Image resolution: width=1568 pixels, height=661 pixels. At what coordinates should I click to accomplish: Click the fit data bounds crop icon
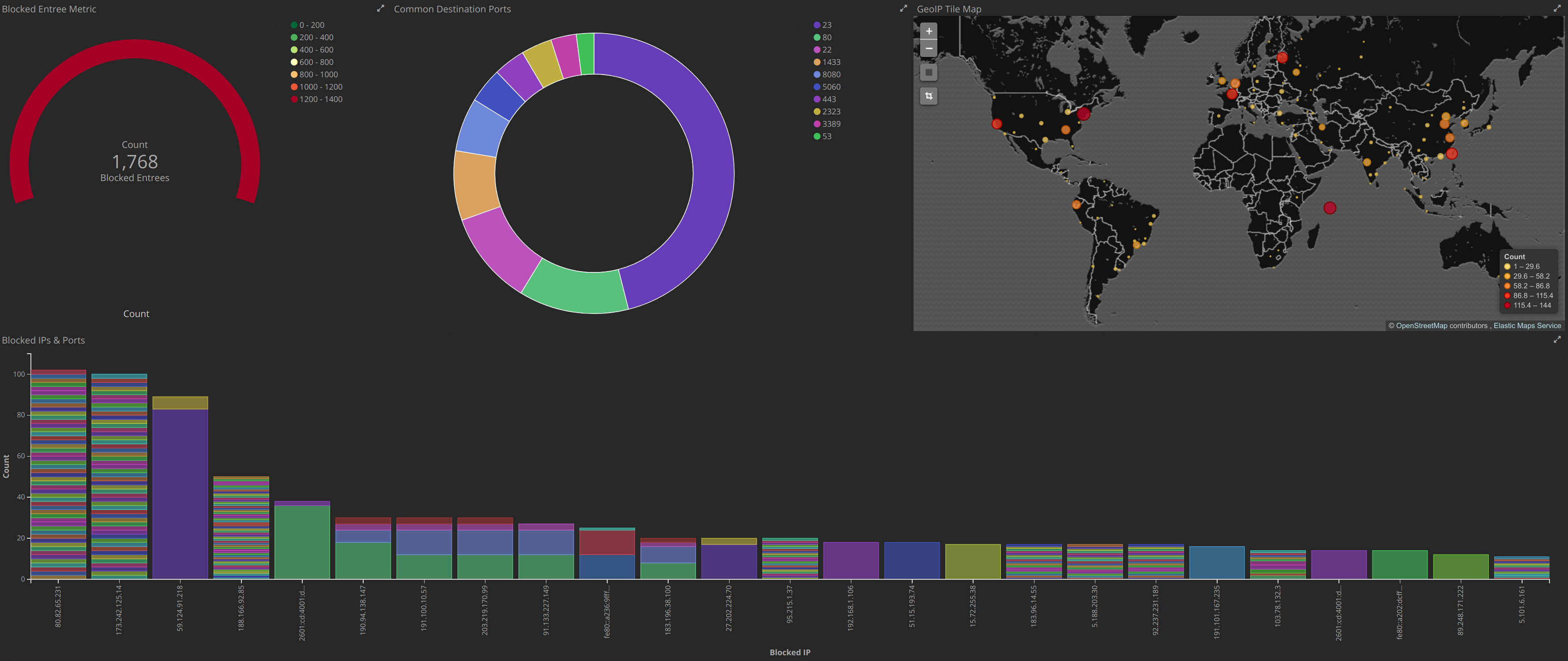pyautogui.click(x=928, y=96)
